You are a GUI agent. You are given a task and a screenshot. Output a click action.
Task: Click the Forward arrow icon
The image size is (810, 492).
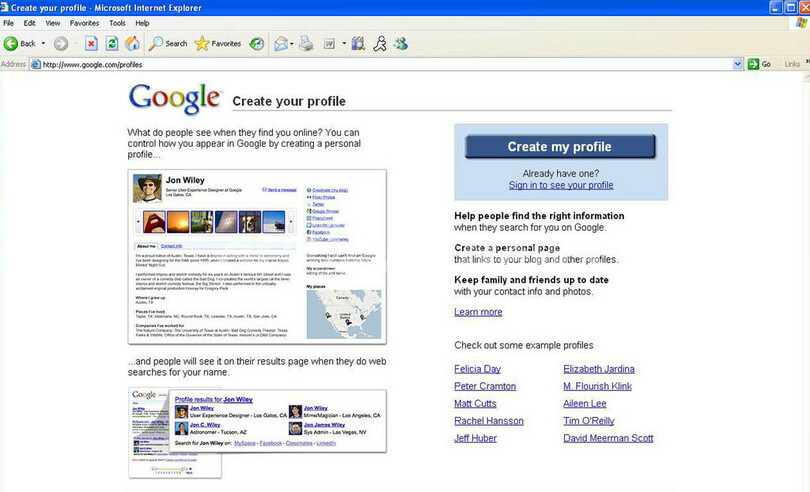click(61, 43)
